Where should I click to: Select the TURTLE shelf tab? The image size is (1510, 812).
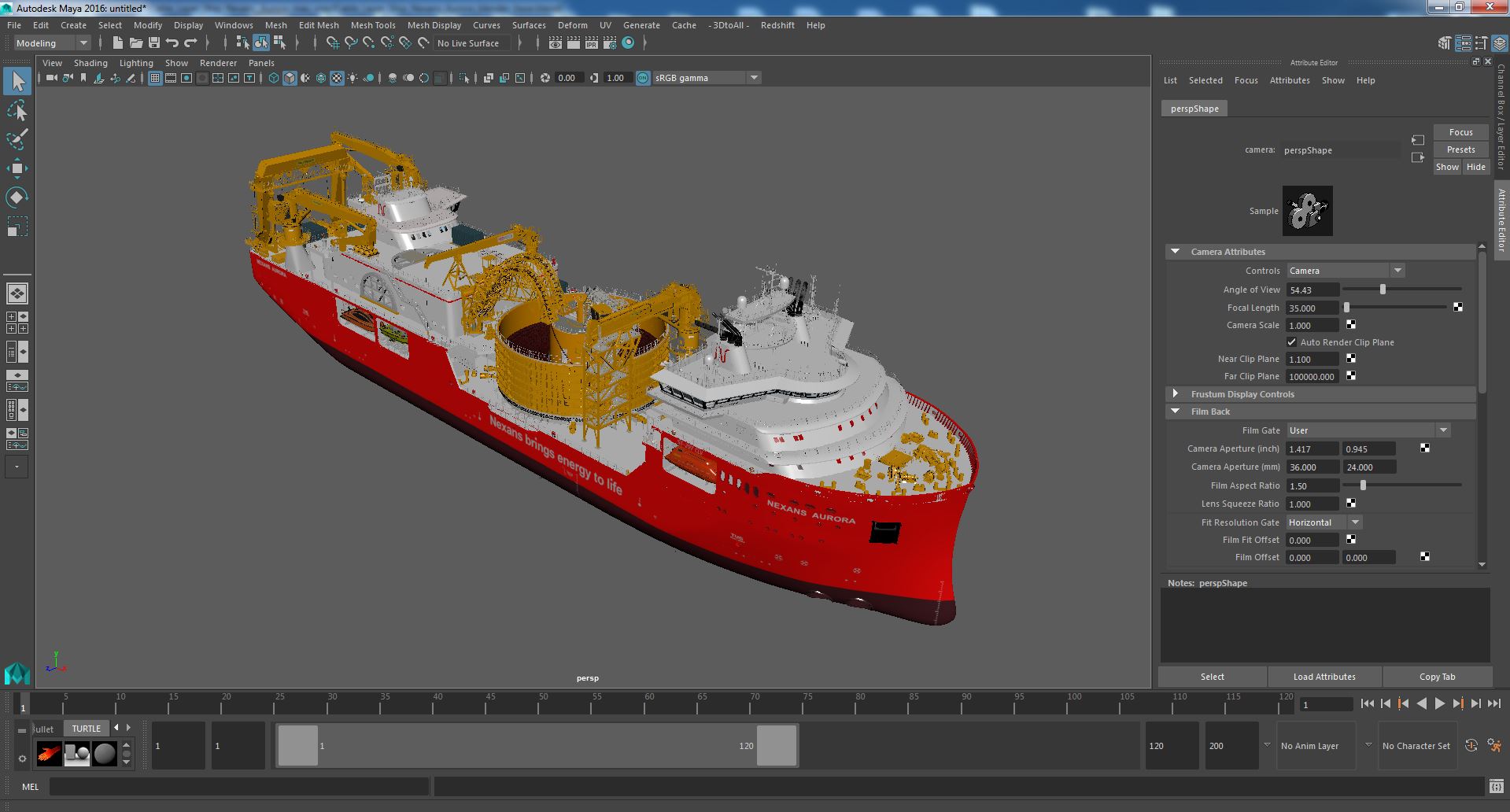coord(87,729)
